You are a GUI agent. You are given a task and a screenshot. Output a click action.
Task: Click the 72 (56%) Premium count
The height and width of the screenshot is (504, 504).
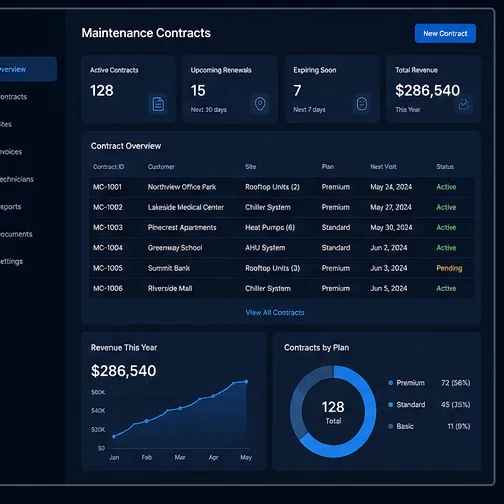click(x=455, y=383)
